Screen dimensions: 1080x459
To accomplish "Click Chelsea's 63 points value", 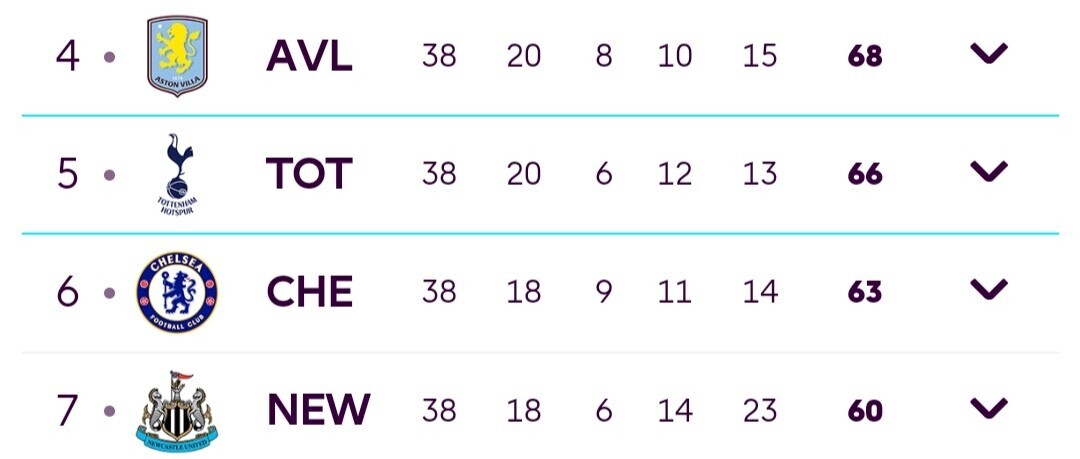I will coord(865,292).
